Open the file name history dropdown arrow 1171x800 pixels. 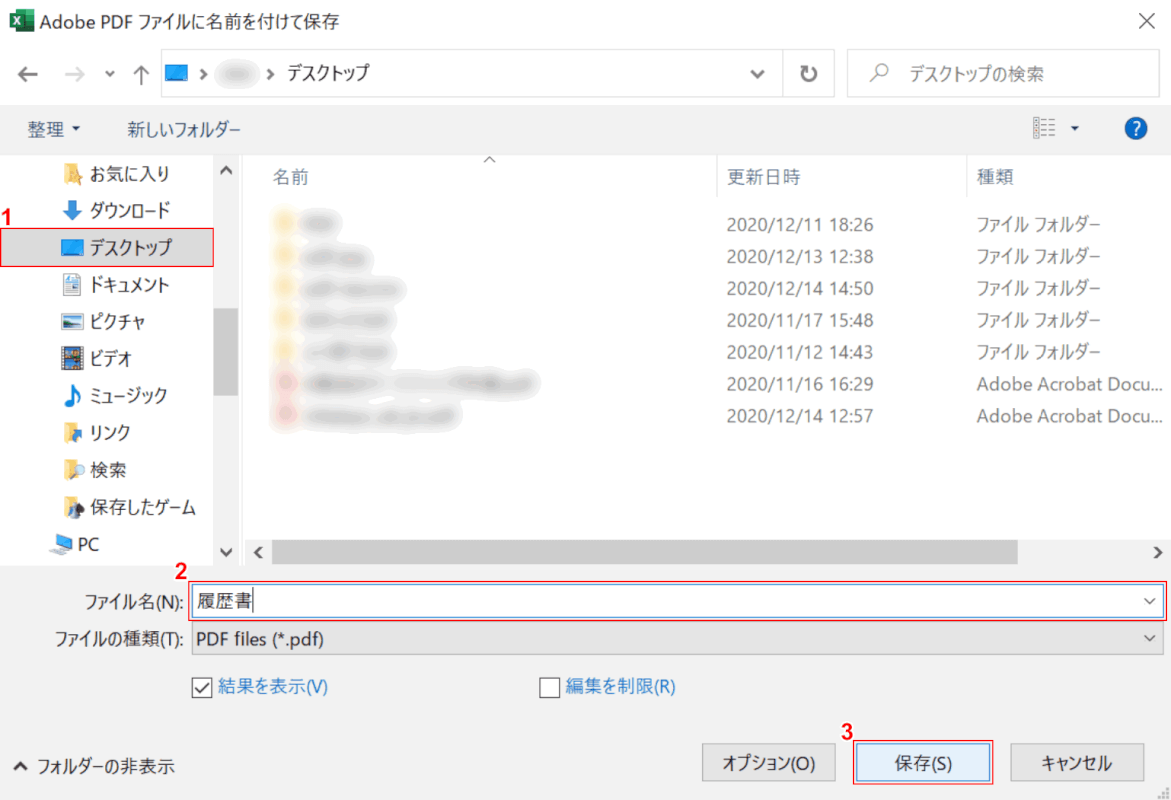tap(1147, 601)
